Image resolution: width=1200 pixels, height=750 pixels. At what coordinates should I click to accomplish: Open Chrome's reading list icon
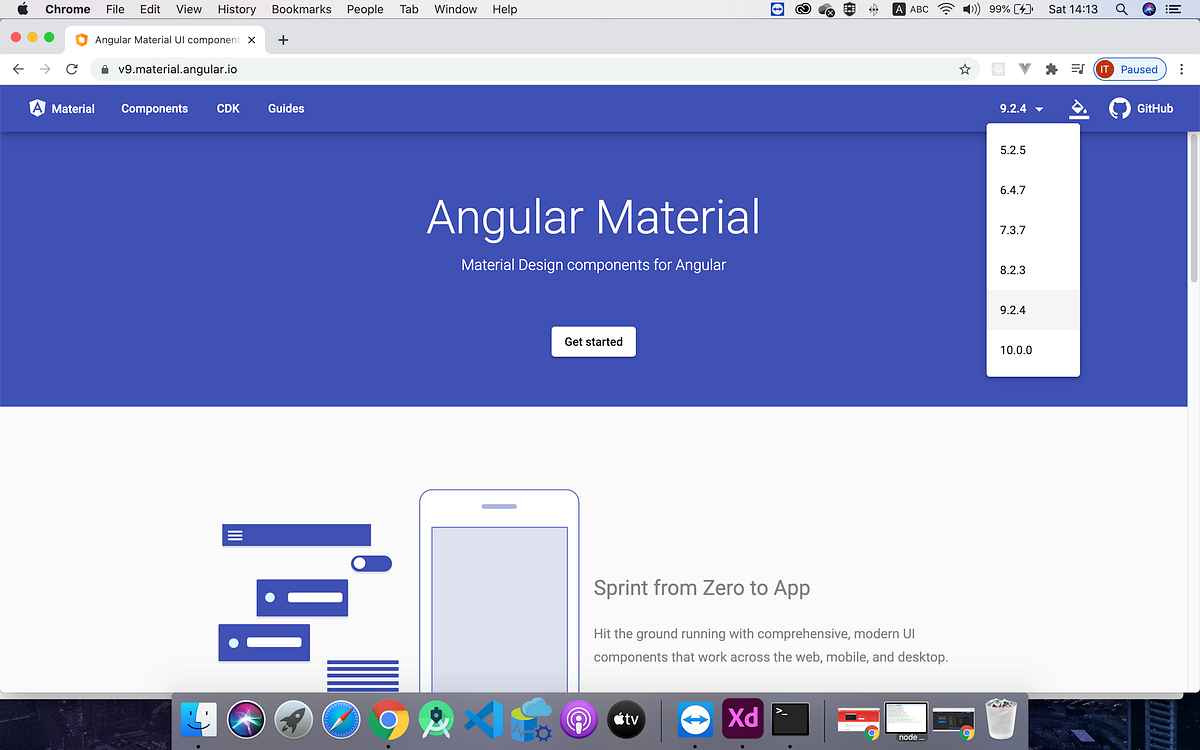tap(1077, 69)
